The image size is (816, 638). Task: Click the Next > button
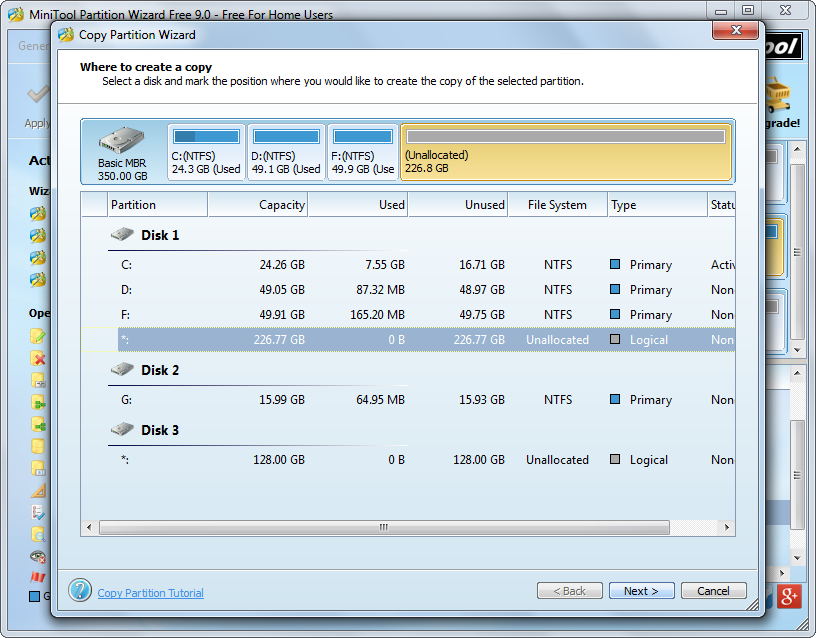[642, 591]
